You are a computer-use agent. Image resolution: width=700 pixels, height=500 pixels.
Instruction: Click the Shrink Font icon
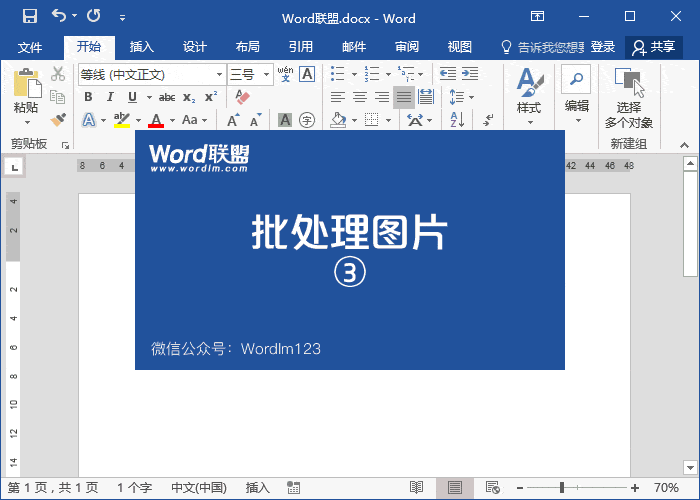[255, 120]
